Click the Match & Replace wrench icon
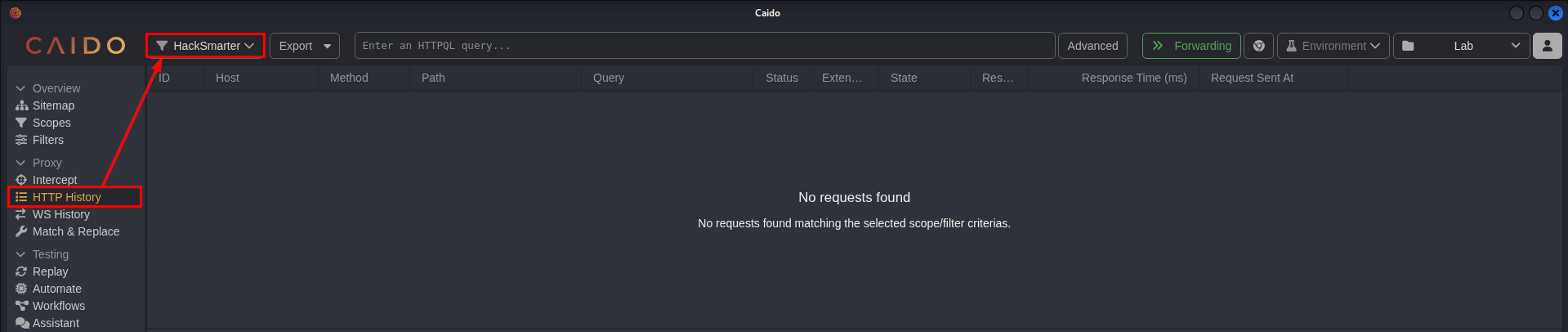The image size is (1568, 332). coord(21,231)
